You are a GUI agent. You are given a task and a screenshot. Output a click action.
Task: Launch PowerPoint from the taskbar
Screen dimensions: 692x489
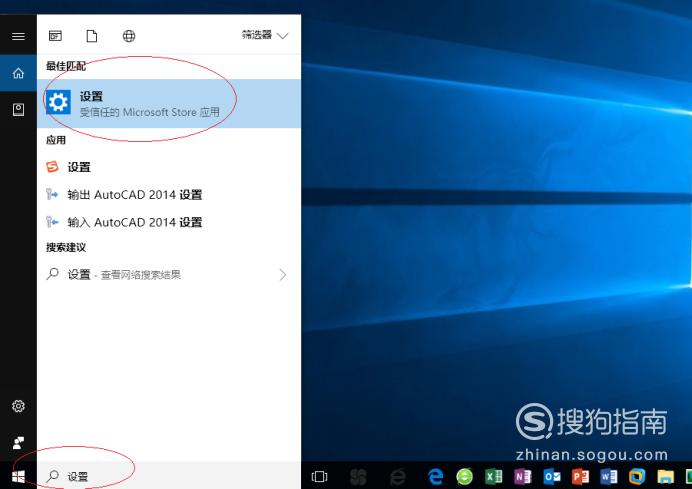(580, 477)
